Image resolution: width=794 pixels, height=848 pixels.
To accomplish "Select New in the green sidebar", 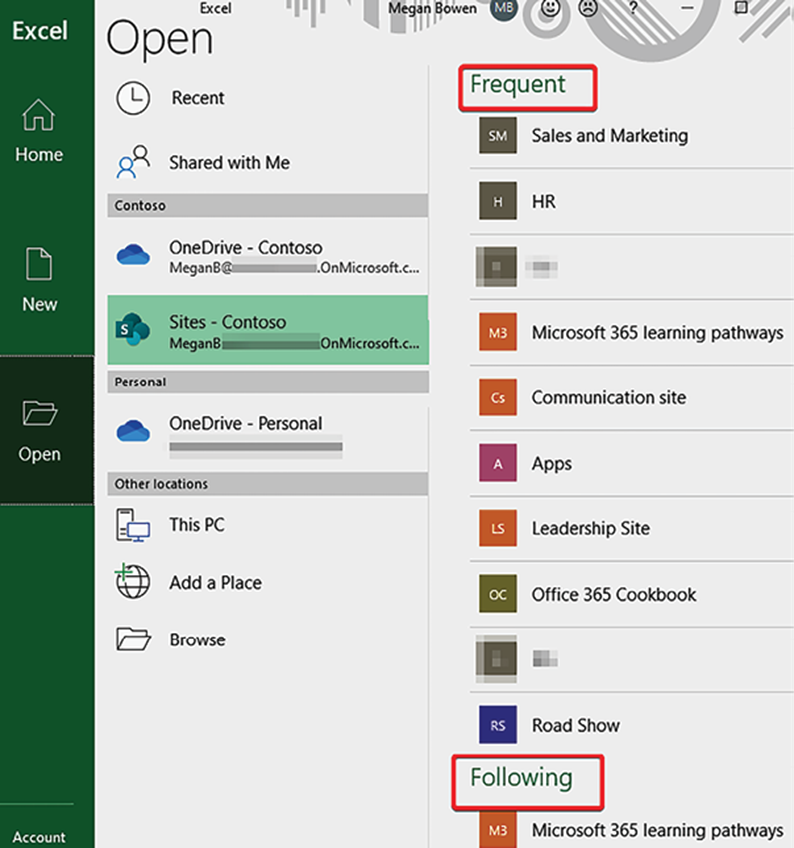I will tap(39, 280).
